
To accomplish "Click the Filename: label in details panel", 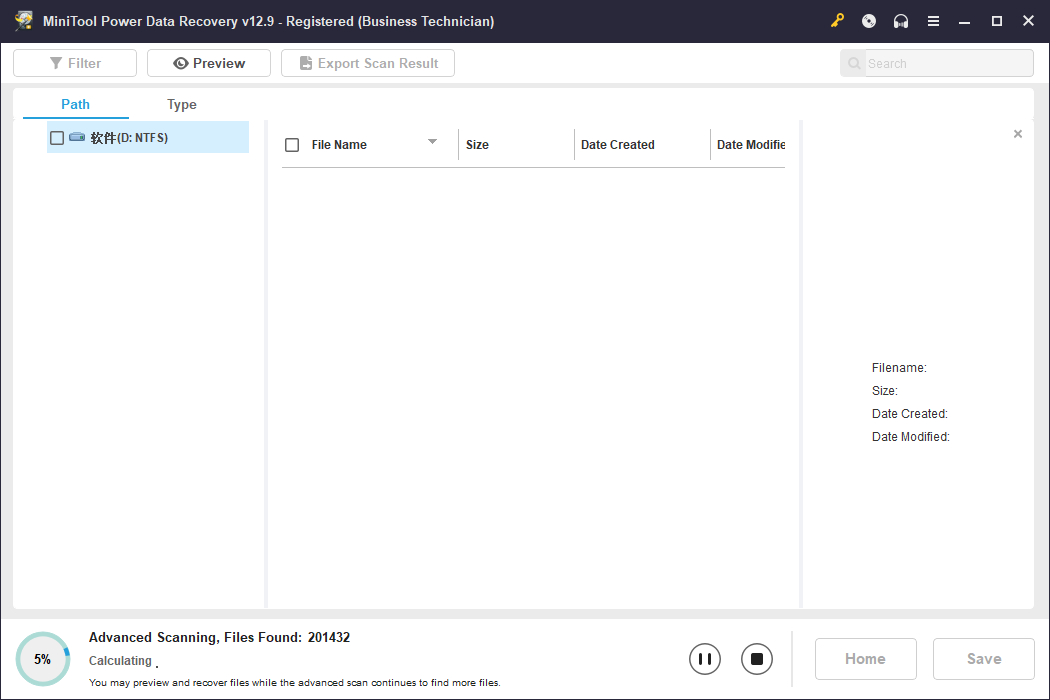I will point(899,368).
